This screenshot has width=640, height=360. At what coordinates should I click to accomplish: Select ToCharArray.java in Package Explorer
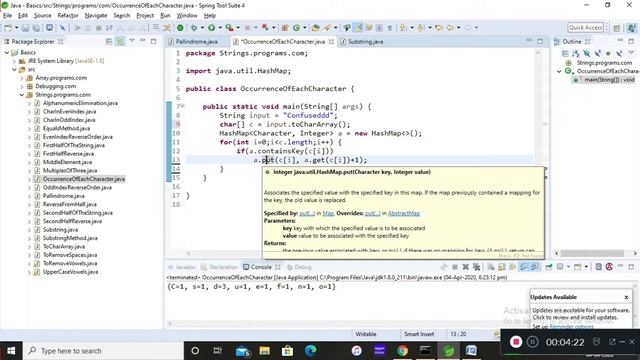click(64, 247)
